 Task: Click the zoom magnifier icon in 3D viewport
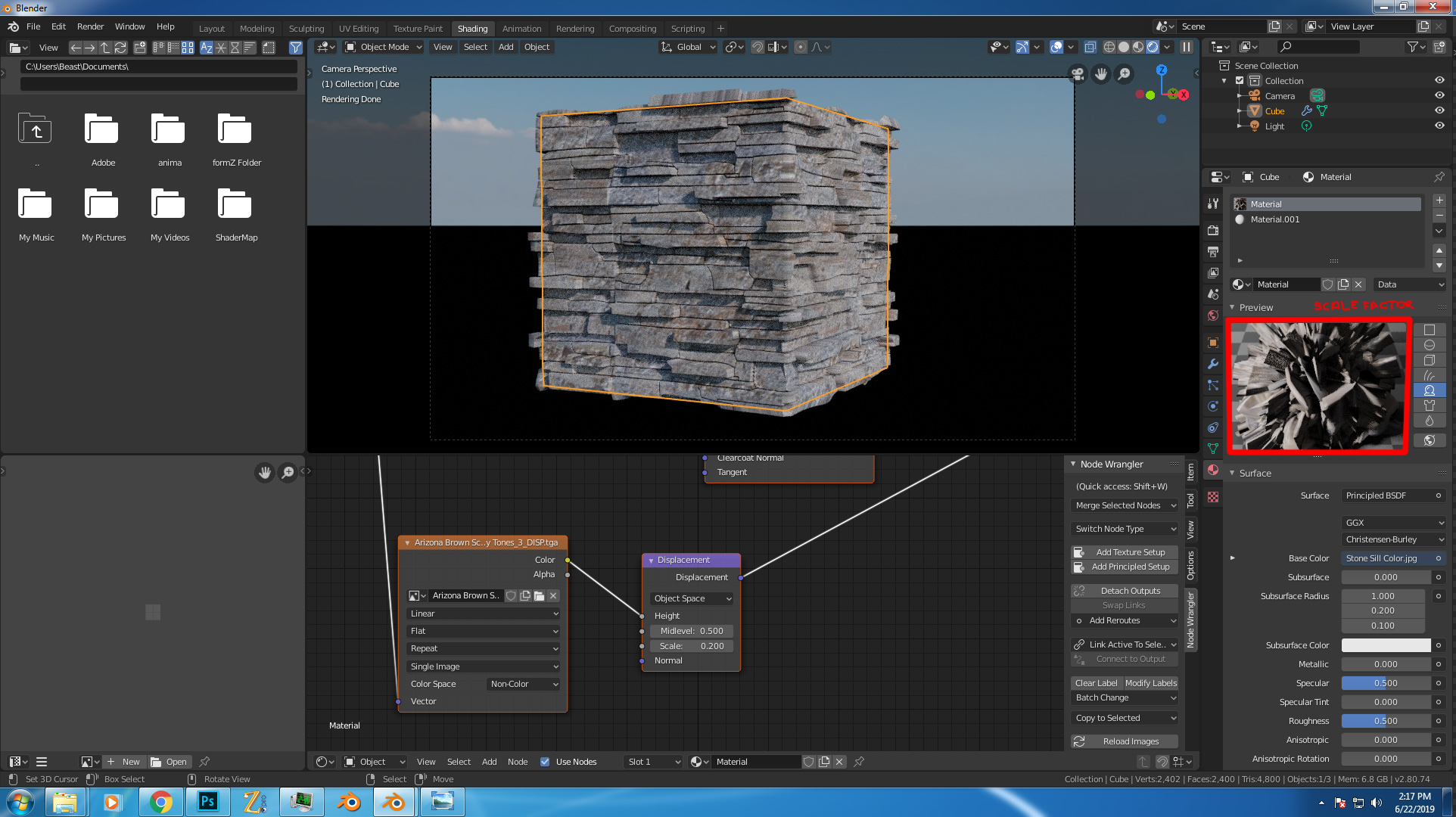[1125, 73]
